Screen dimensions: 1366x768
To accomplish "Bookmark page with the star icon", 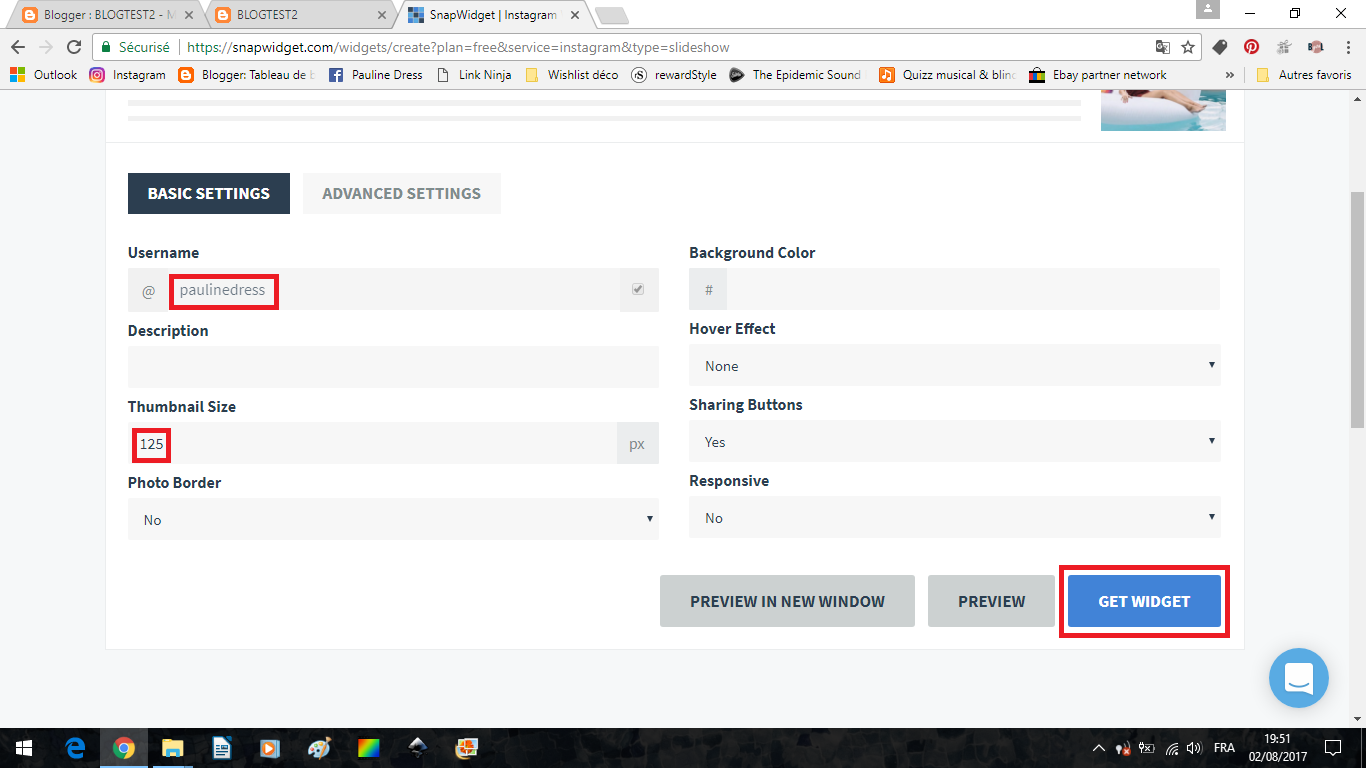I will click(x=1188, y=47).
